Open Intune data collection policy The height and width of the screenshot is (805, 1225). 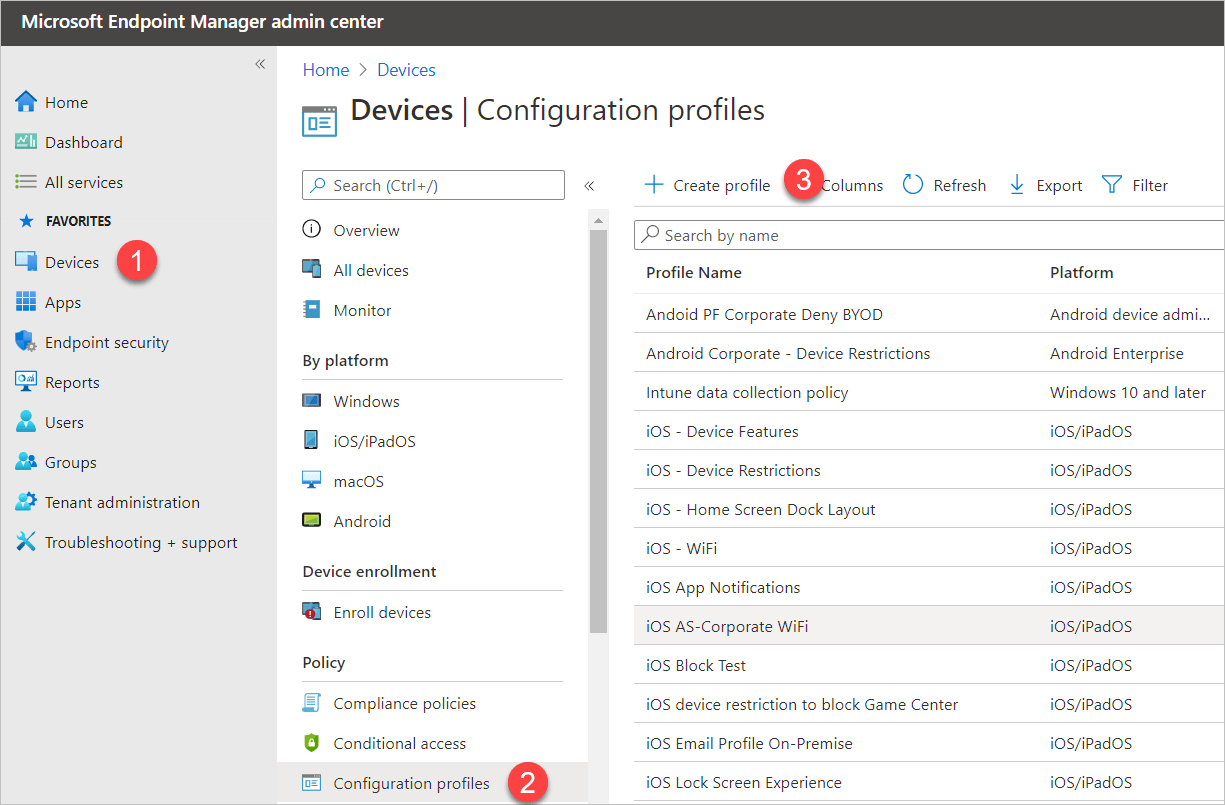coord(747,392)
